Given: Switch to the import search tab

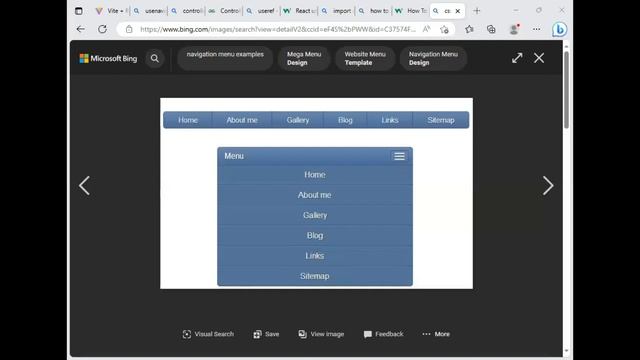Looking at the screenshot, I should (337, 11).
